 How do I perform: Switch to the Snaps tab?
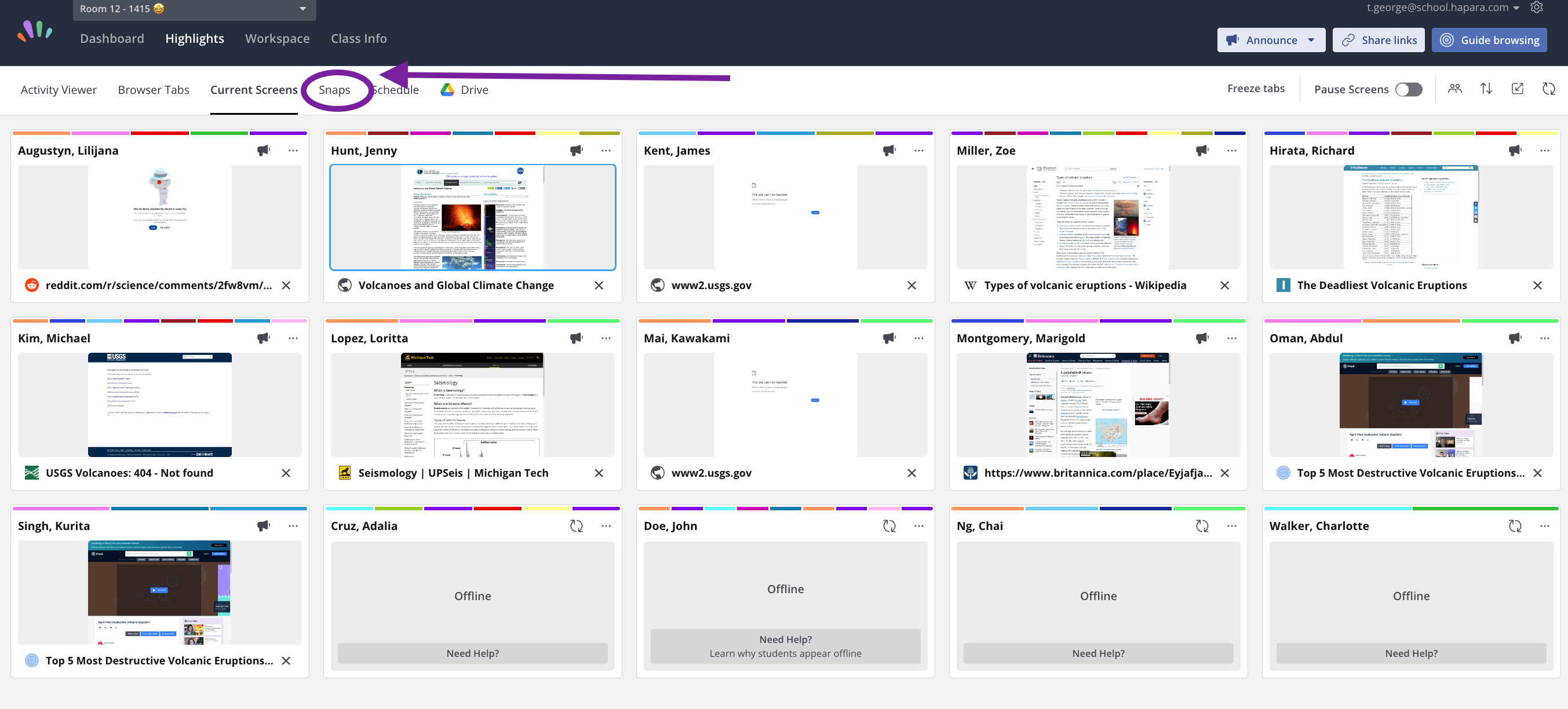click(x=334, y=89)
